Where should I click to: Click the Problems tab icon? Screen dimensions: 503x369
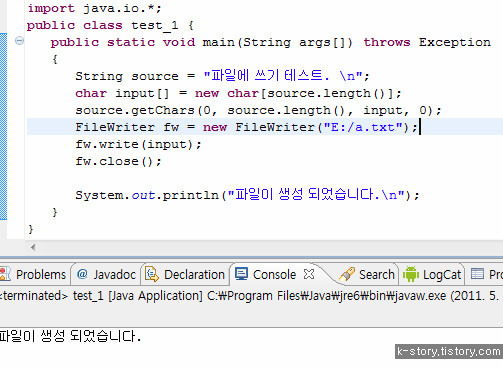pos(5,274)
